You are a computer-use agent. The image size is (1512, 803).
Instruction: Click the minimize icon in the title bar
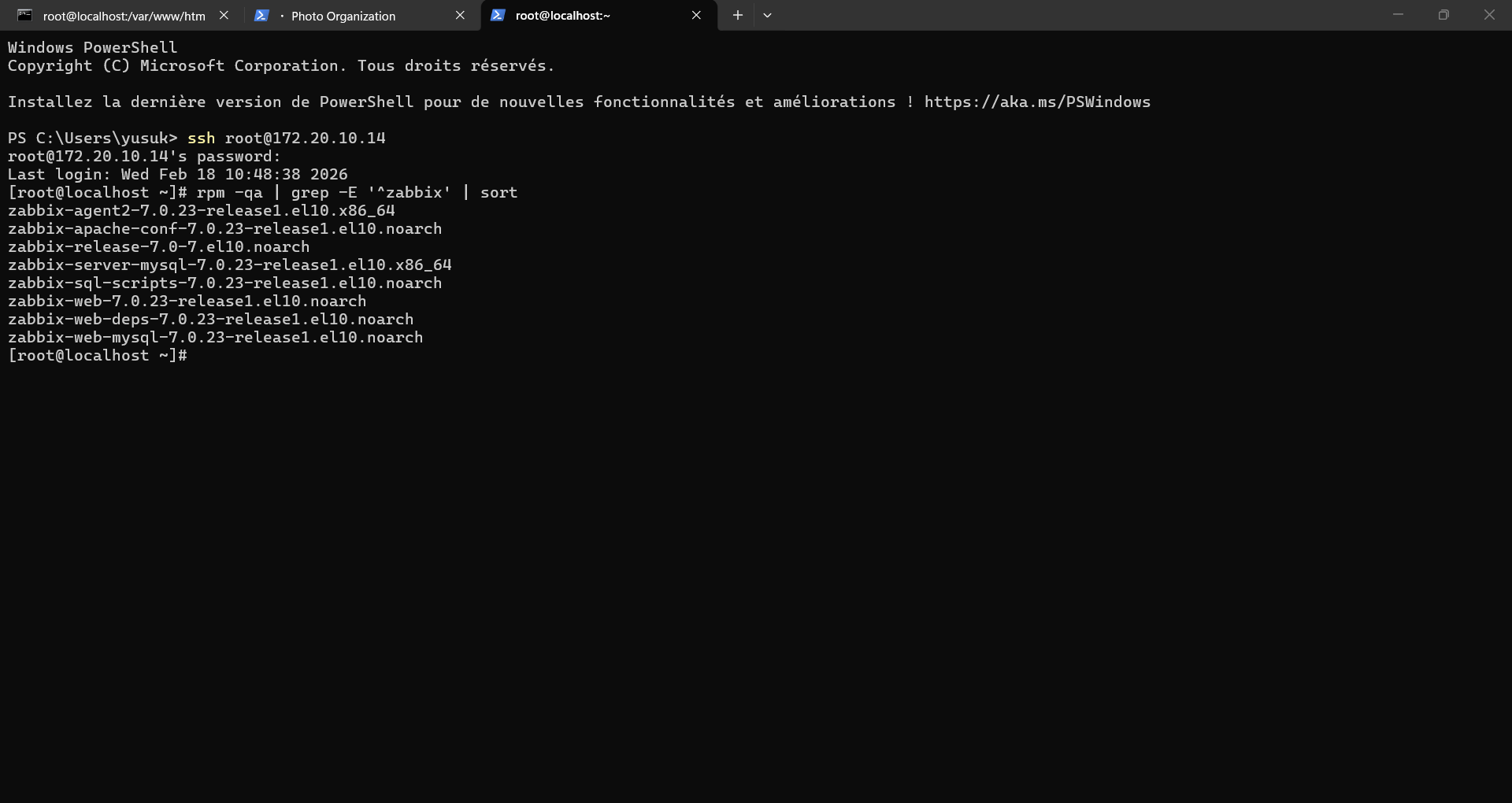[x=1399, y=14]
